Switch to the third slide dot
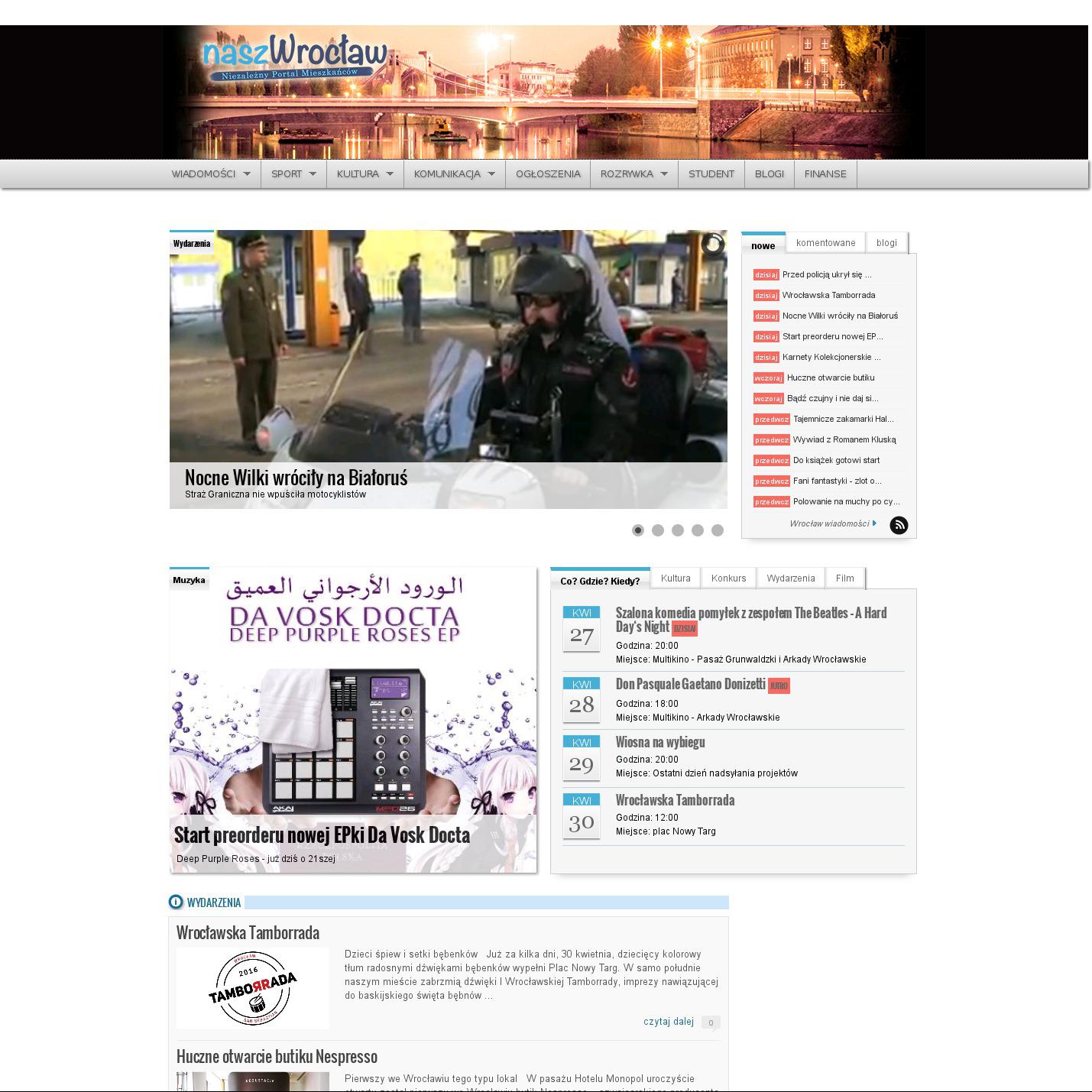The width and height of the screenshot is (1092, 1092). pos(678,530)
